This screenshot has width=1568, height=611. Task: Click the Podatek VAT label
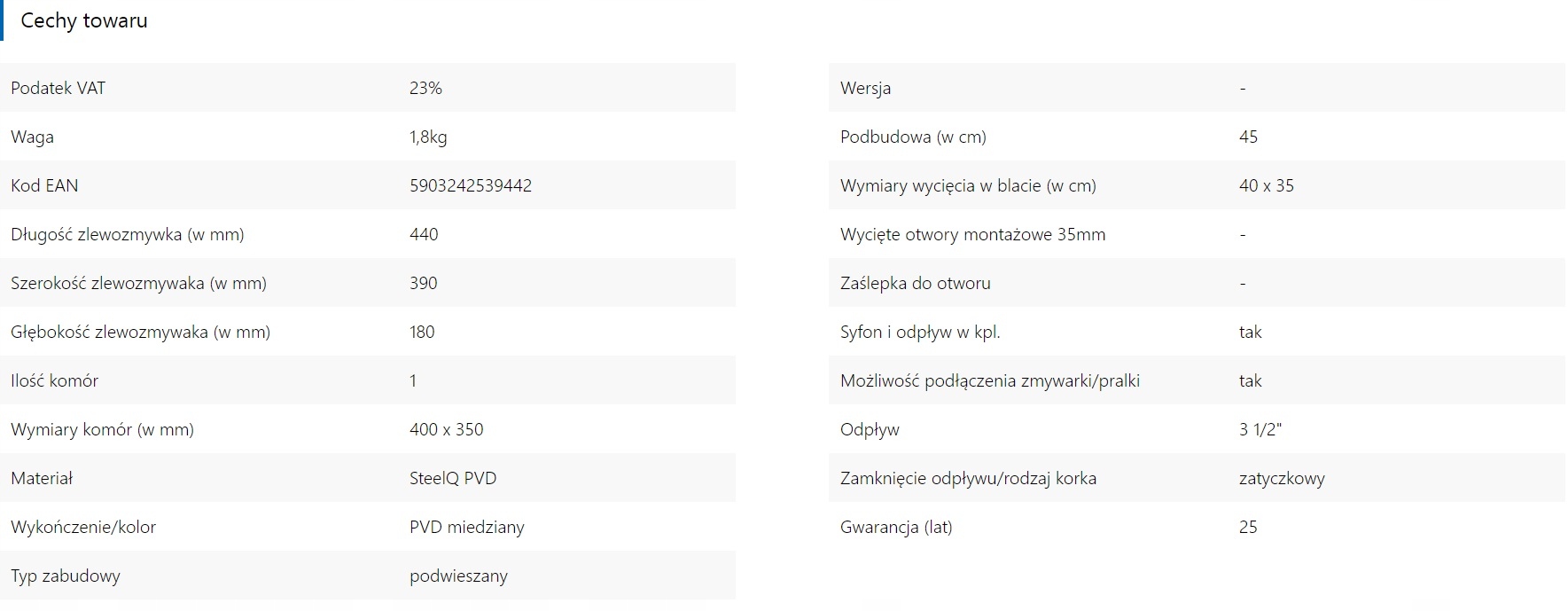(x=58, y=88)
